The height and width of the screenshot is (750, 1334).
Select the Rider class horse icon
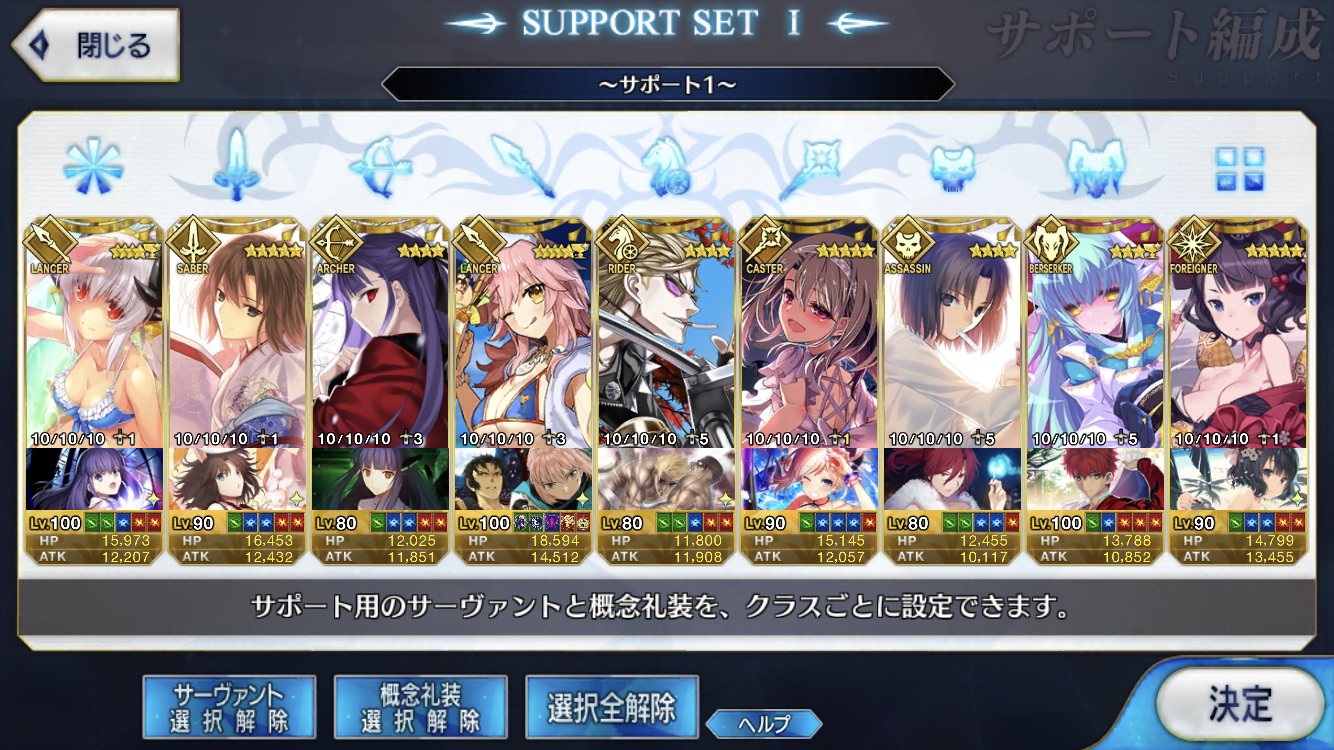point(666,166)
